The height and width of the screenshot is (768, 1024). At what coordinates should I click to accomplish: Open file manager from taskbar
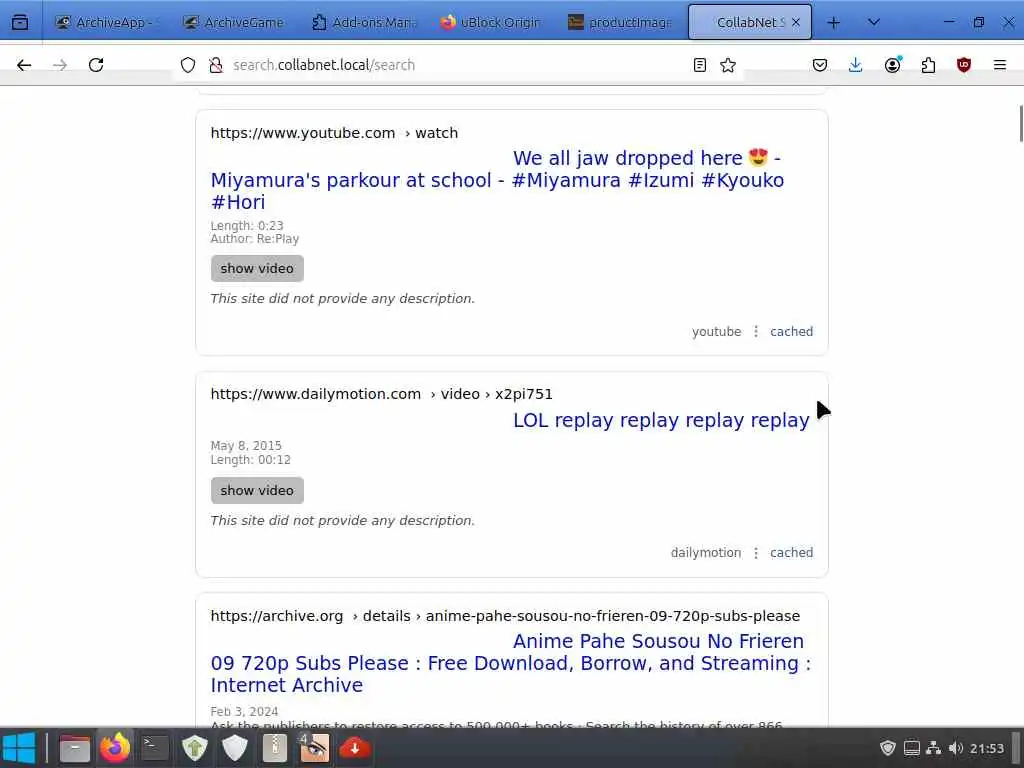pos(74,748)
